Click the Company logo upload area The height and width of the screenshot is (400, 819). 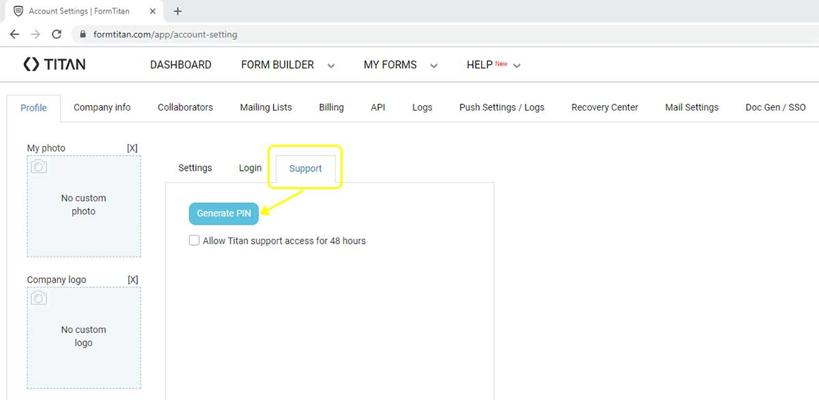click(x=84, y=337)
